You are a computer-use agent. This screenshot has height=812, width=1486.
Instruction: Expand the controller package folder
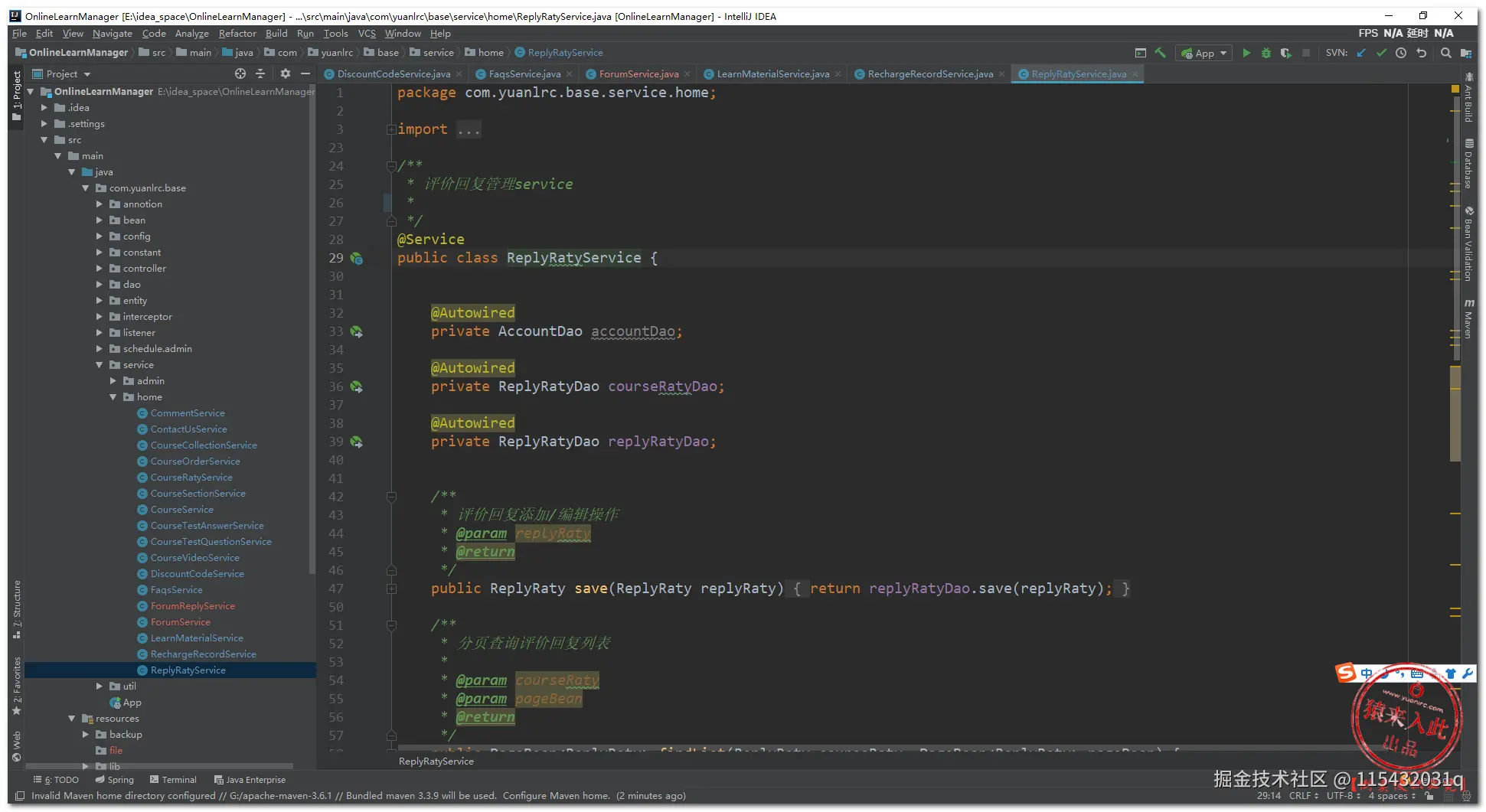click(100, 269)
